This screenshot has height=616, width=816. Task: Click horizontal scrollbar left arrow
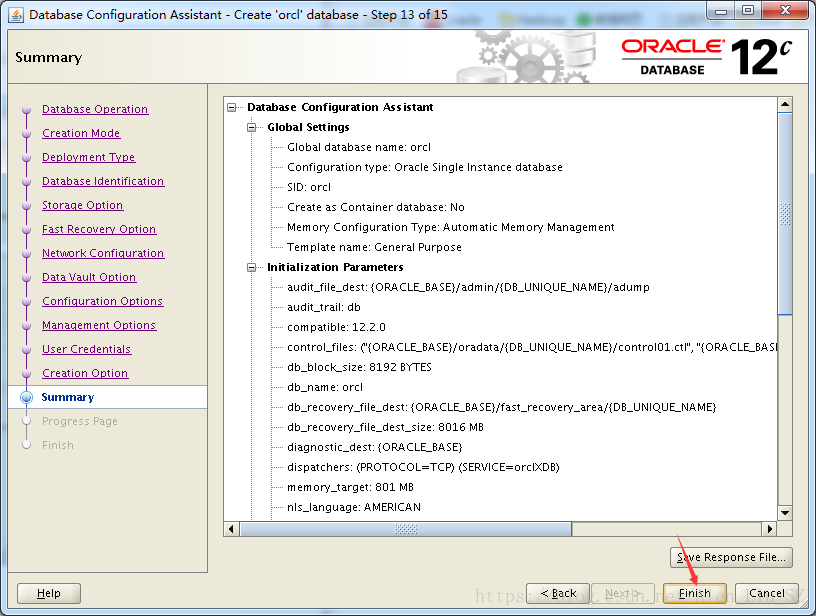232,529
